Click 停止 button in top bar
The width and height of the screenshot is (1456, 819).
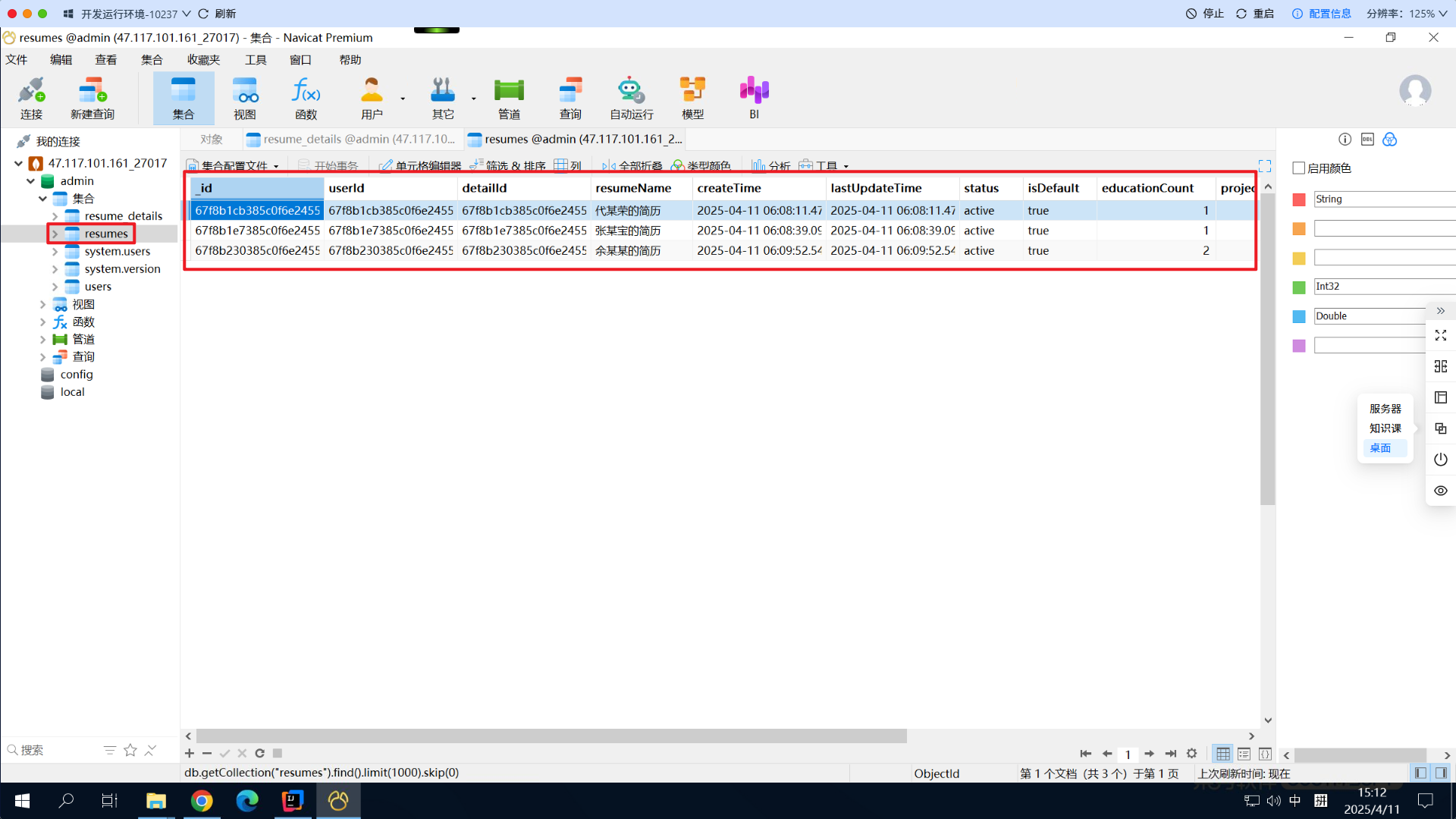click(x=1205, y=14)
